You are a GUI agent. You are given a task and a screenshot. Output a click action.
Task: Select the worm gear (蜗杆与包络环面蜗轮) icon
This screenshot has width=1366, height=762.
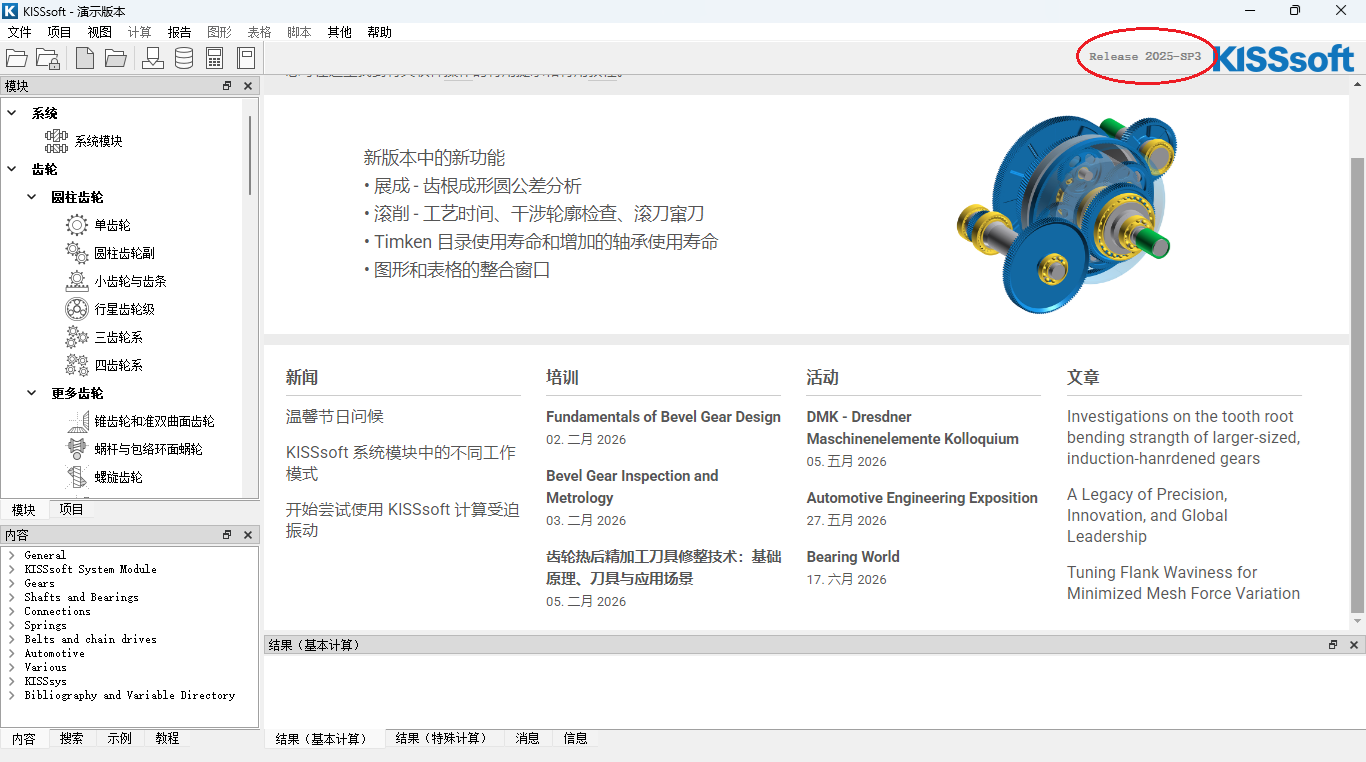click(77, 449)
